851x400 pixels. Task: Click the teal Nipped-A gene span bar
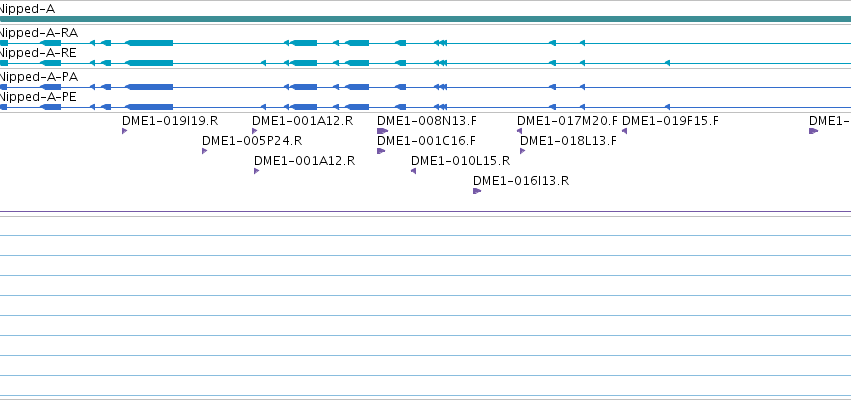(426, 19)
